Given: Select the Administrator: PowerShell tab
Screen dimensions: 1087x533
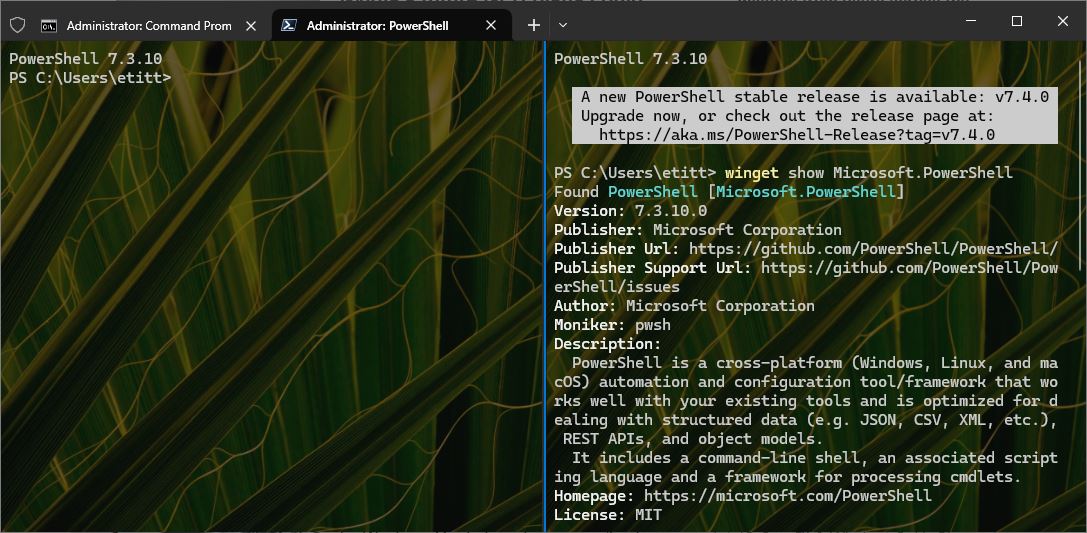Looking at the screenshot, I should (x=377, y=25).
